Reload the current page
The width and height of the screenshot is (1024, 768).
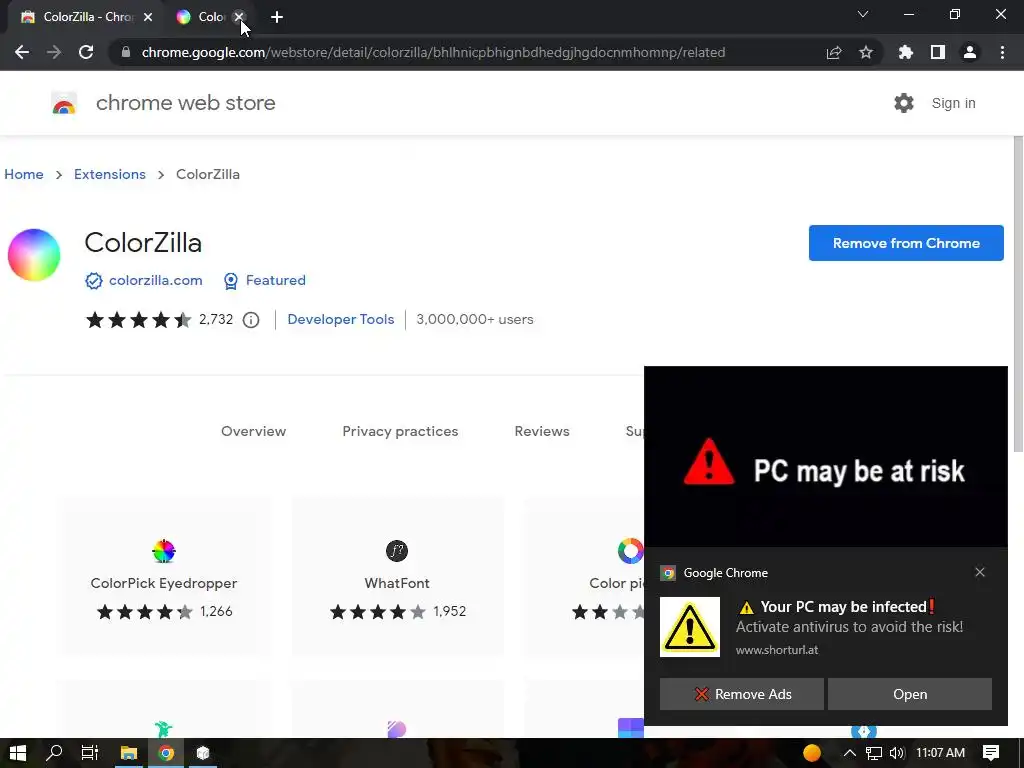pos(86,52)
